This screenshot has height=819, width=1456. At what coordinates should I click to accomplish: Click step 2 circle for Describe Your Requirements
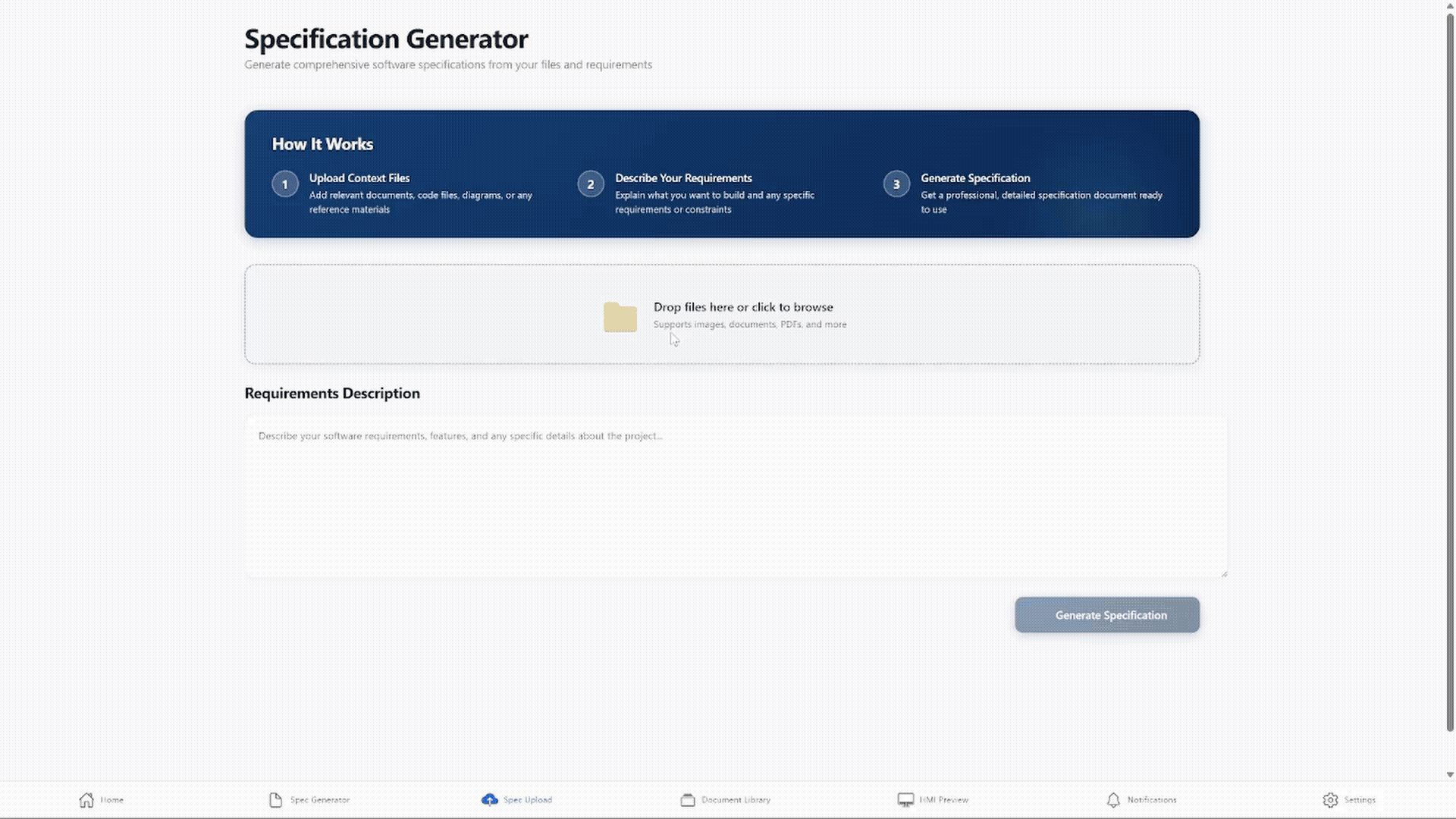click(591, 184)
